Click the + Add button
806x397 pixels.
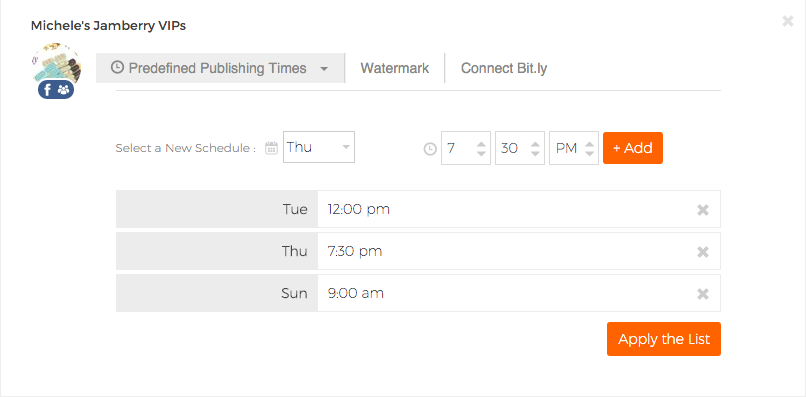(633, 148)
